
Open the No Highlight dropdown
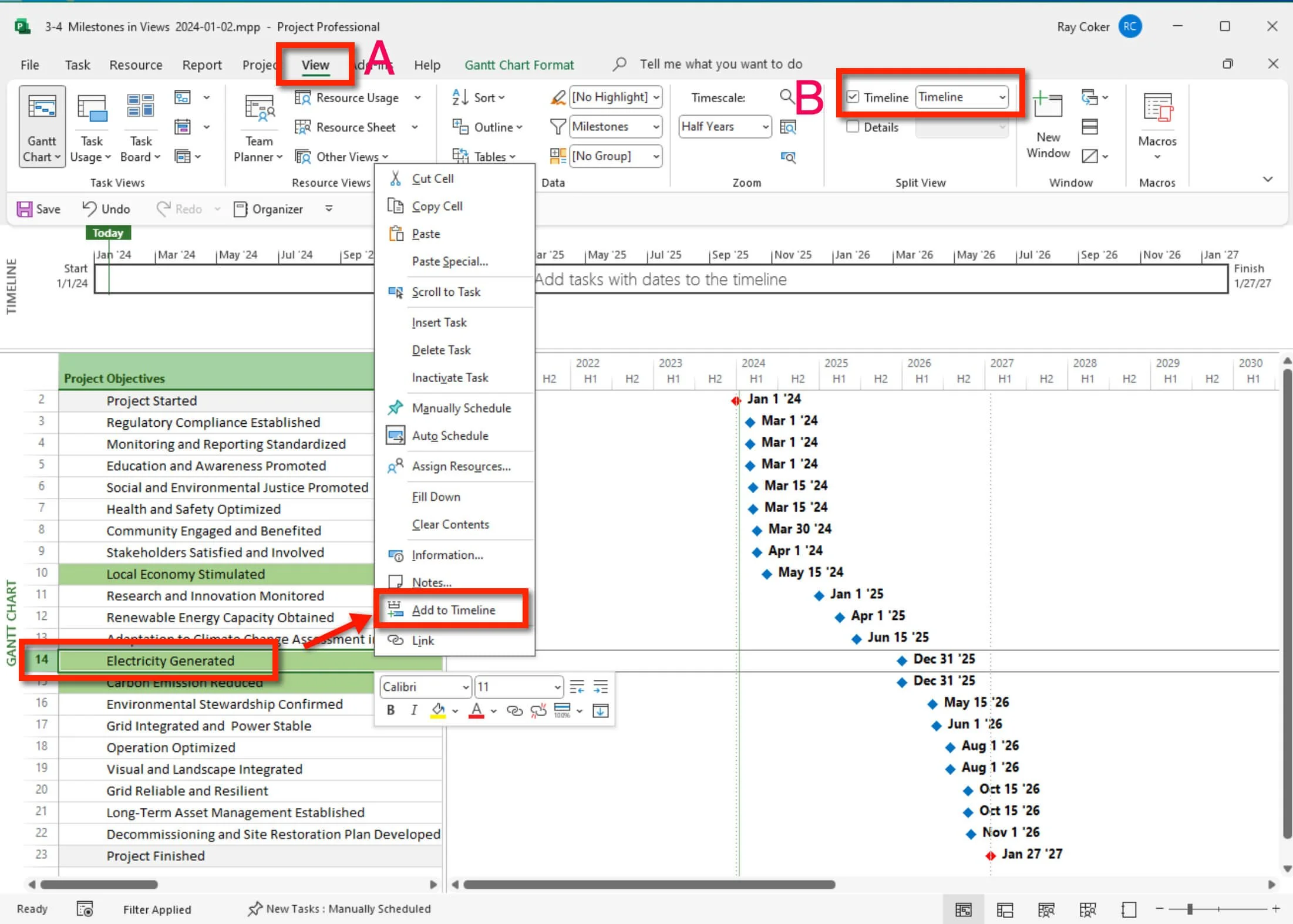coord(656,97)
